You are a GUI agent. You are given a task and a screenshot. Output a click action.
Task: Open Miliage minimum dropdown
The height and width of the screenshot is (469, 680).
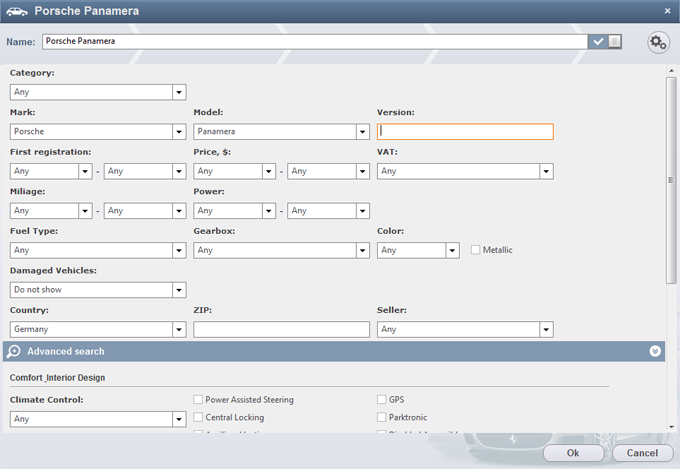click(51, 210)
